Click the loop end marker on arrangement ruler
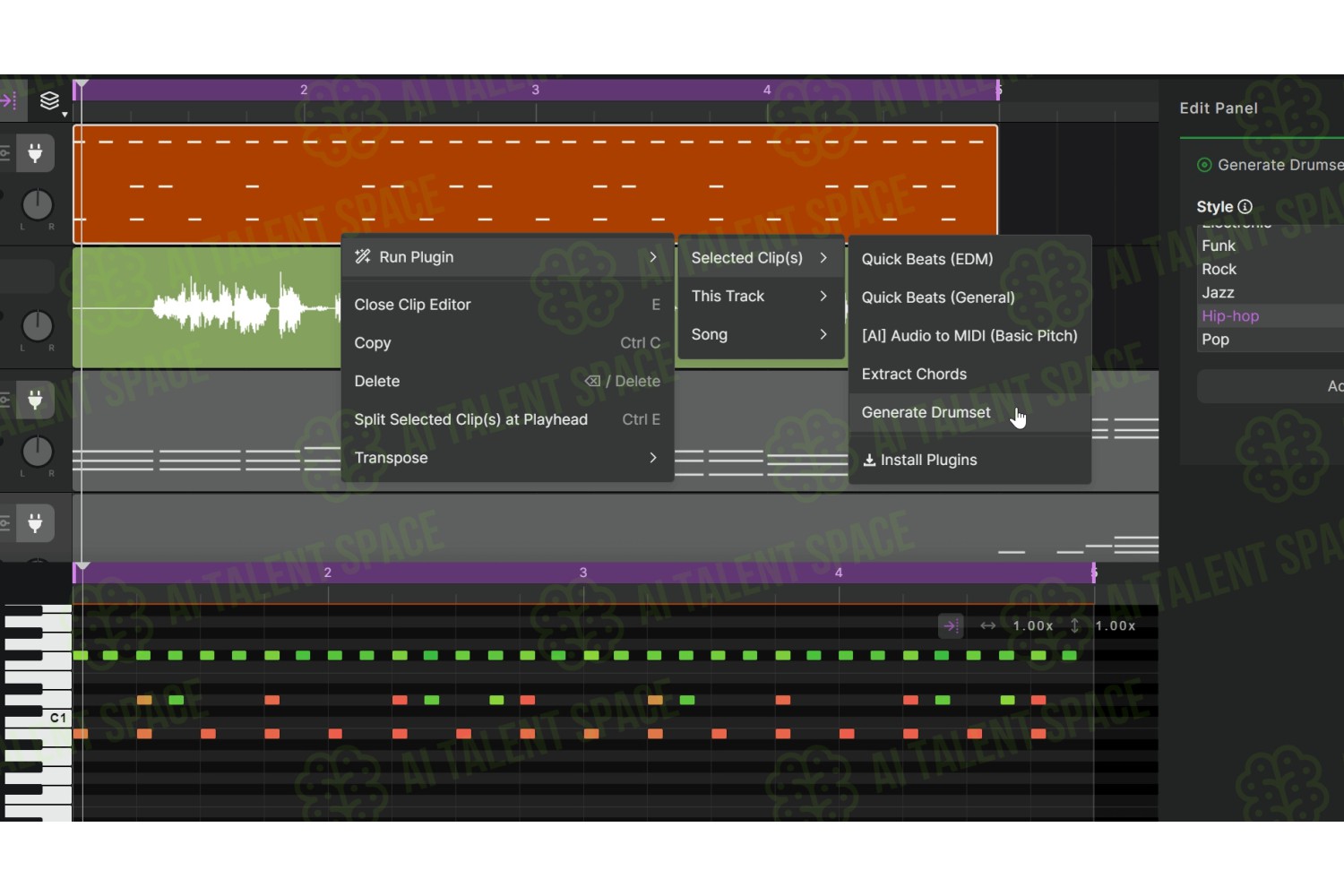This screenshot has height=896, width=1344. [x=998, y=90]
